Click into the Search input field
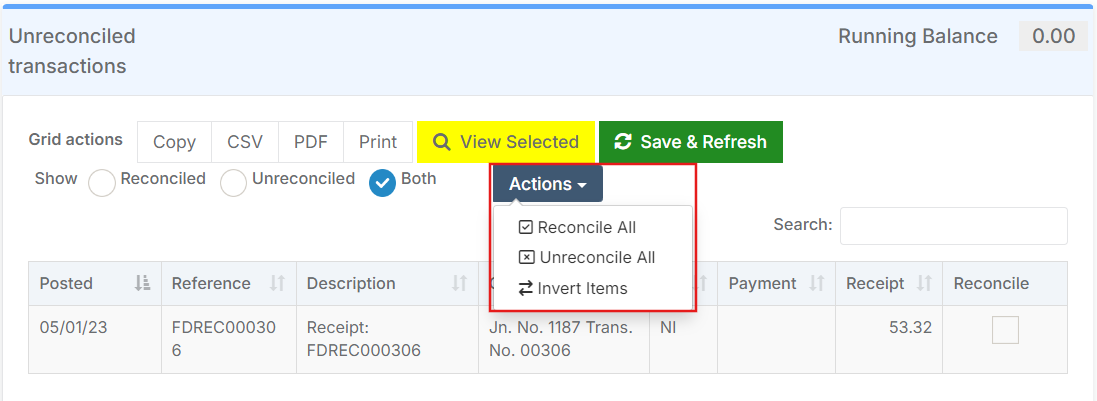This screenshot has height=401, width=1097. point(953,226)
